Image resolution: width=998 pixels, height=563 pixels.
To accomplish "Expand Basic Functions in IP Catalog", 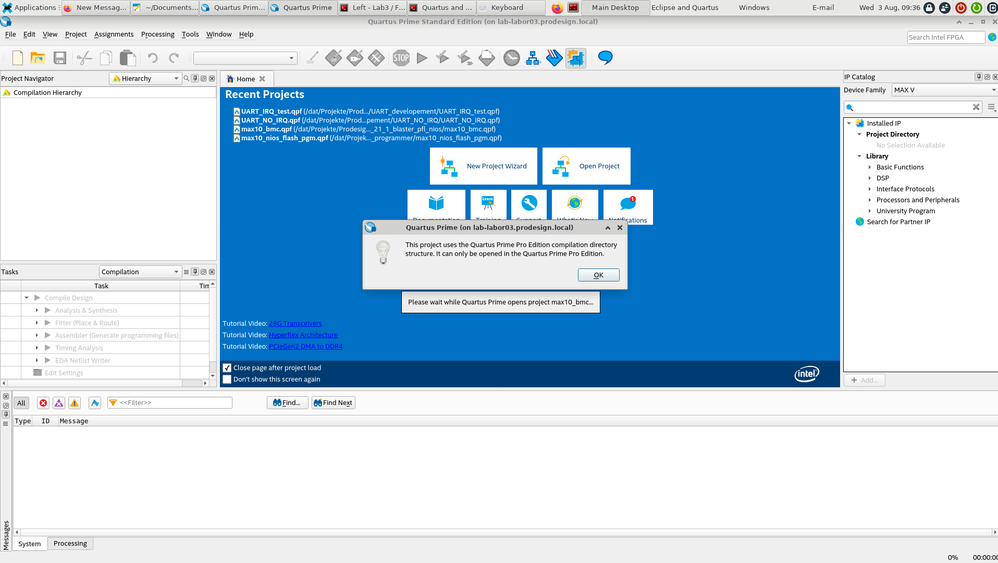I will click(x=870, y=167).
